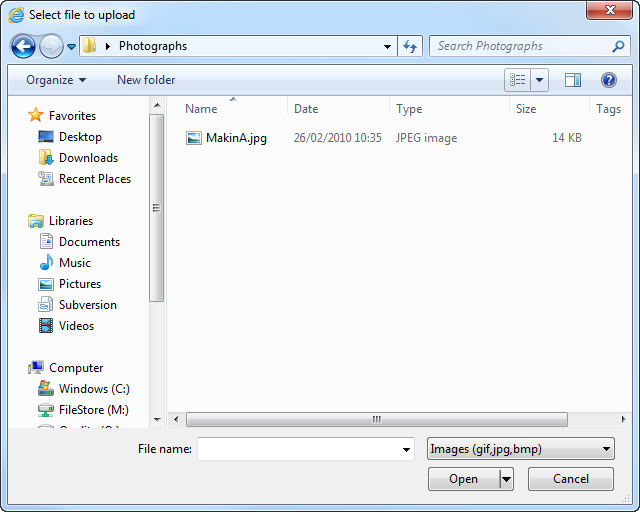Toggle the preview pane icon

573,80
